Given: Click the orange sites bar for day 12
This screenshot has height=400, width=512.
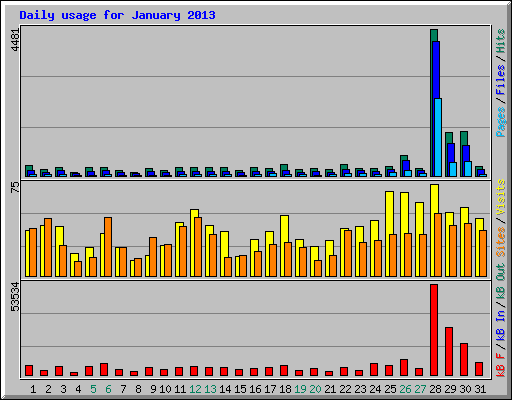Looking at the screenshot, I should tap(198, 247).
